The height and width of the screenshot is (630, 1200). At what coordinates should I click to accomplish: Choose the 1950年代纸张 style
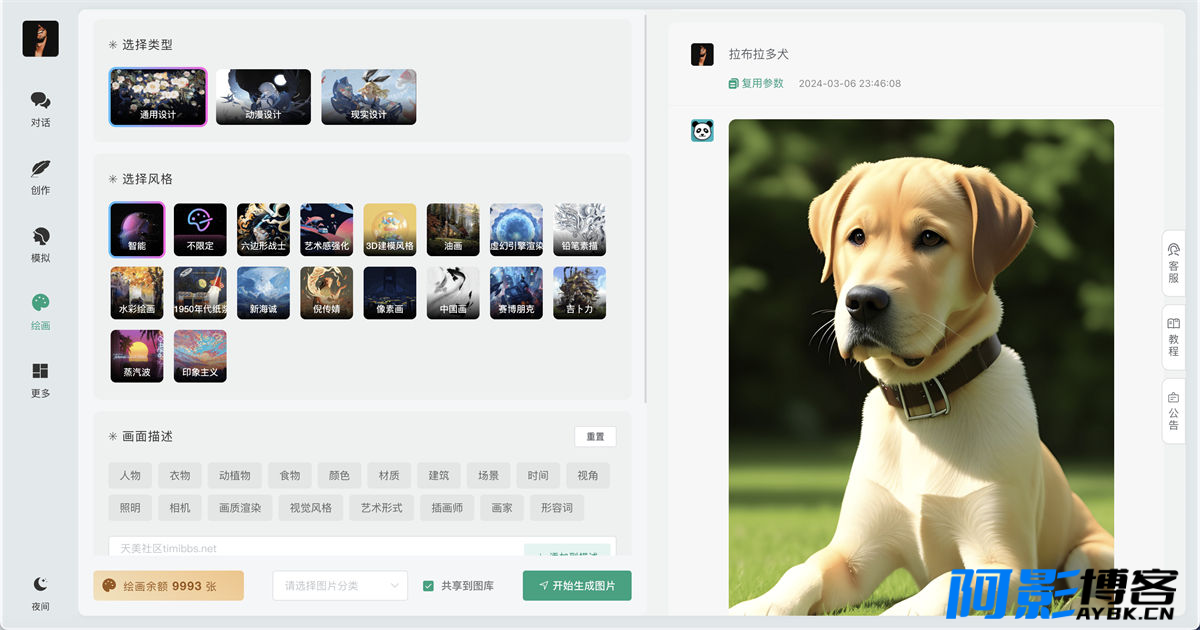(200, 293)
